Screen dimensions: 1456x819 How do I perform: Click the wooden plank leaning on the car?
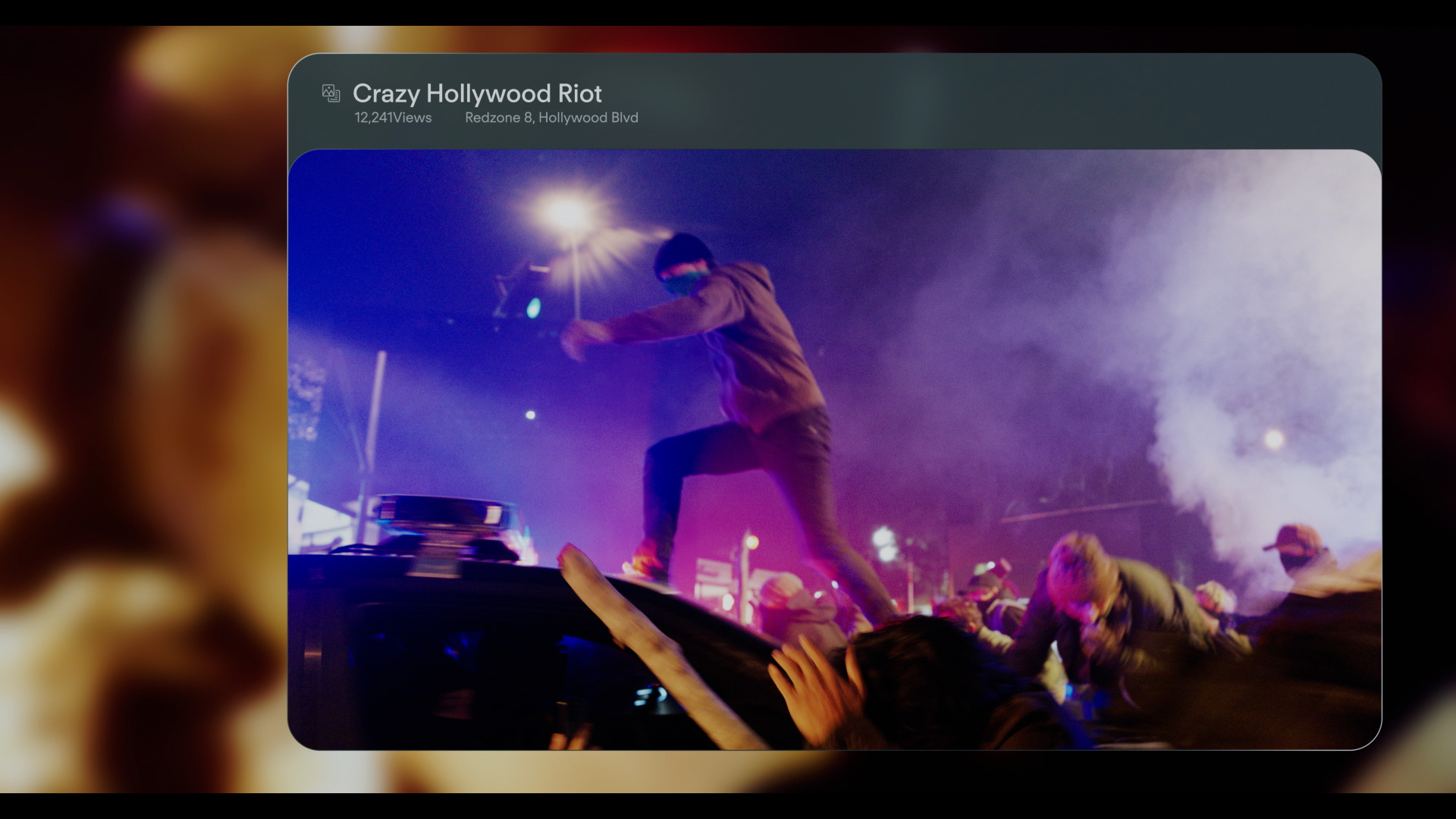[x=645, y=637]
